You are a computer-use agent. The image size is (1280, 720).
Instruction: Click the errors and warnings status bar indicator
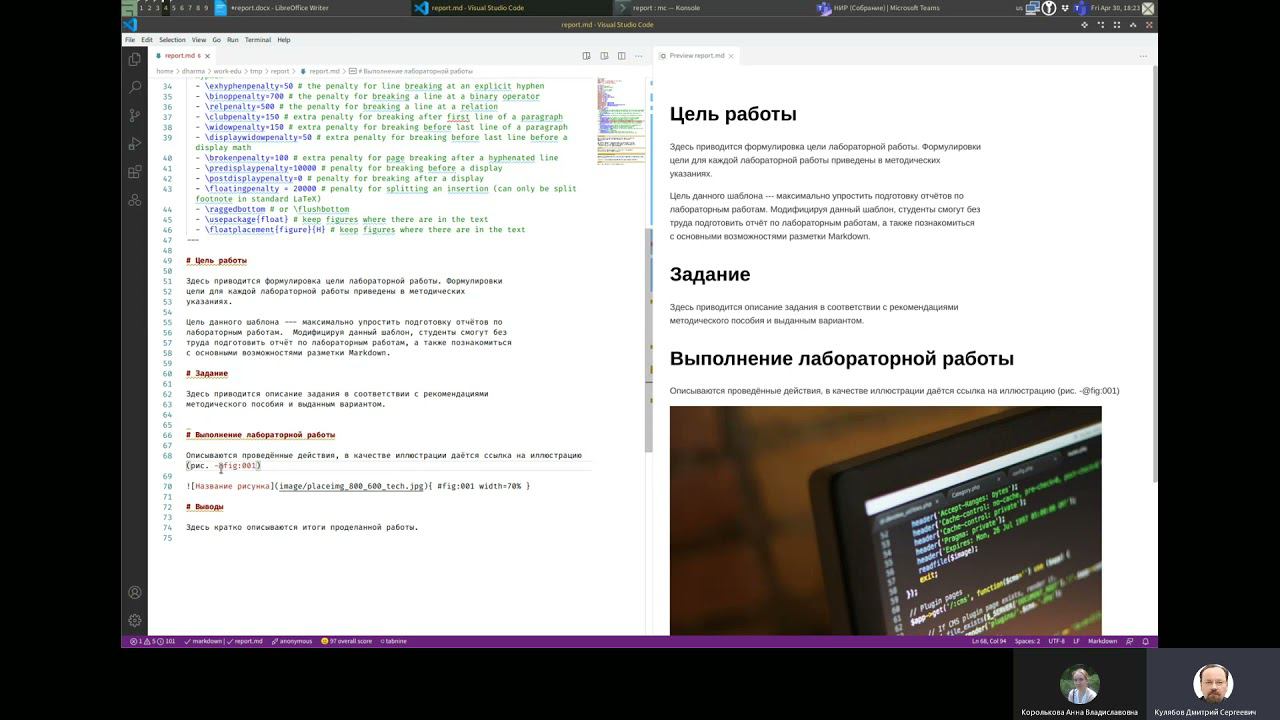click(153, 641)
